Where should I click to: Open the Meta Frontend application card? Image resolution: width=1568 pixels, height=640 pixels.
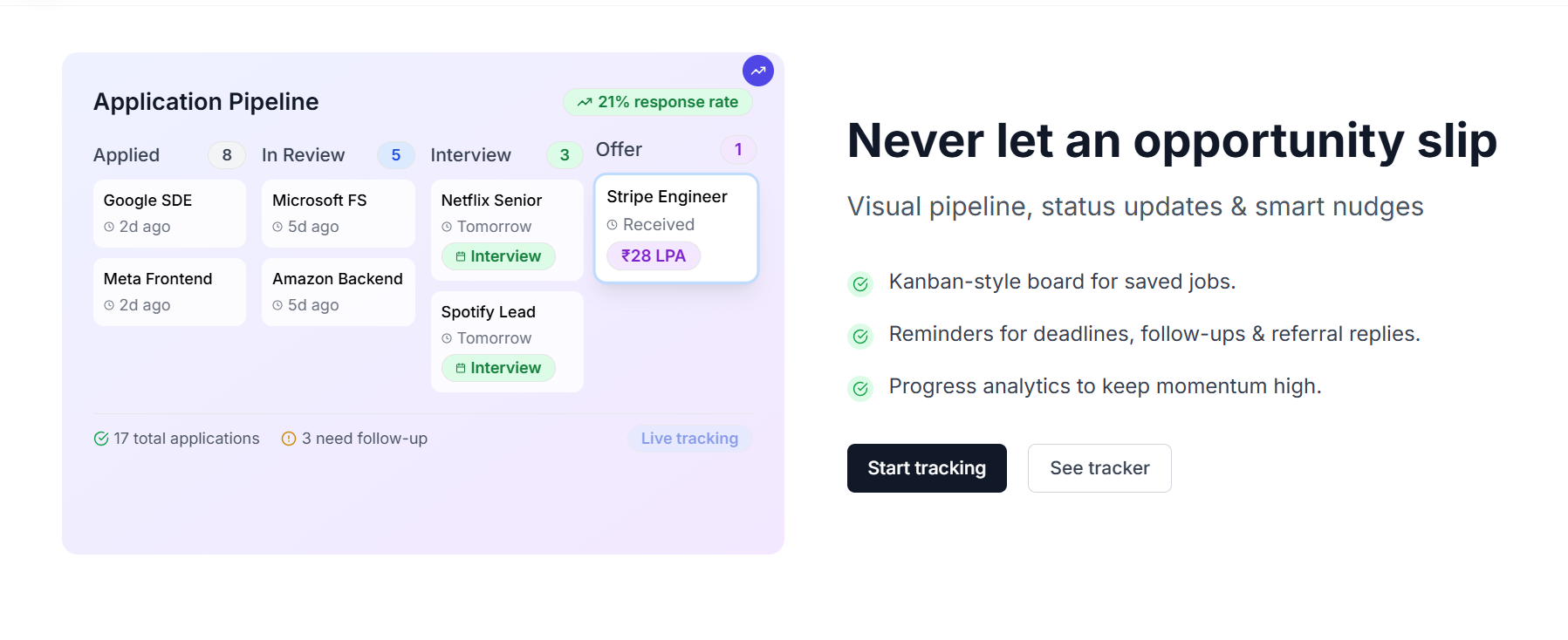[x=169, y=292]
